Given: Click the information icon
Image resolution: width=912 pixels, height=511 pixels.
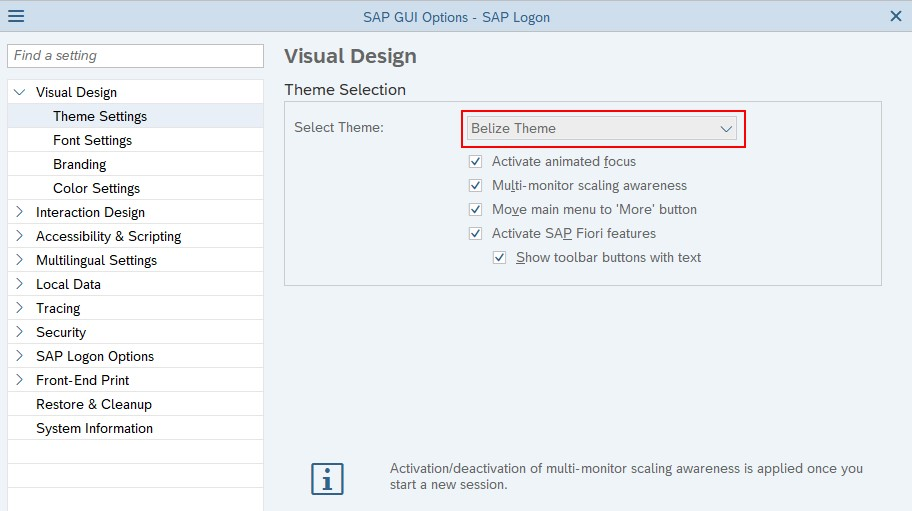Looking at the screenshot, I should tap(327, 479).
